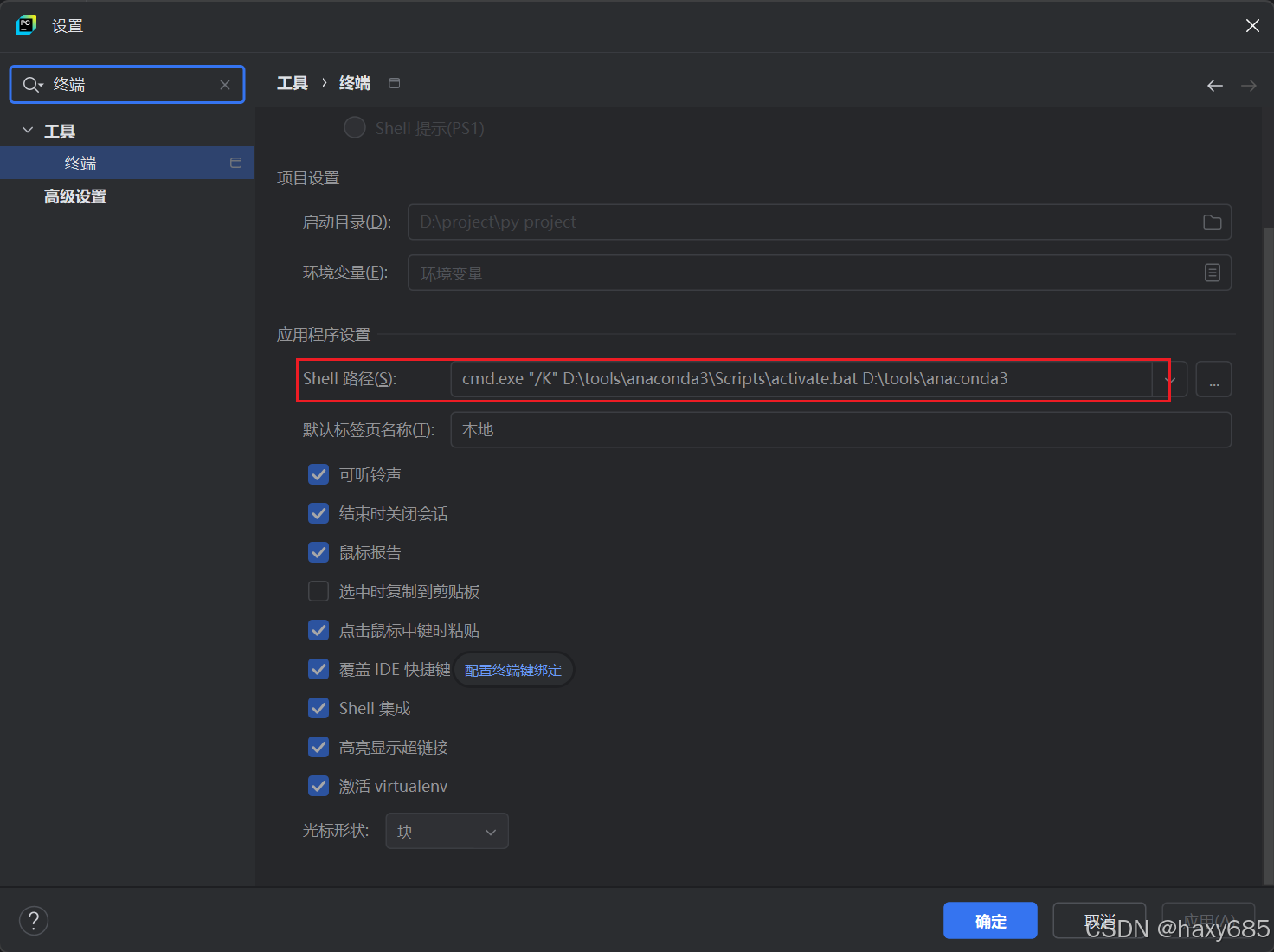1274x952 pixels.
Task: Collapse the 工具 tree section
Action: pos(27,129)
